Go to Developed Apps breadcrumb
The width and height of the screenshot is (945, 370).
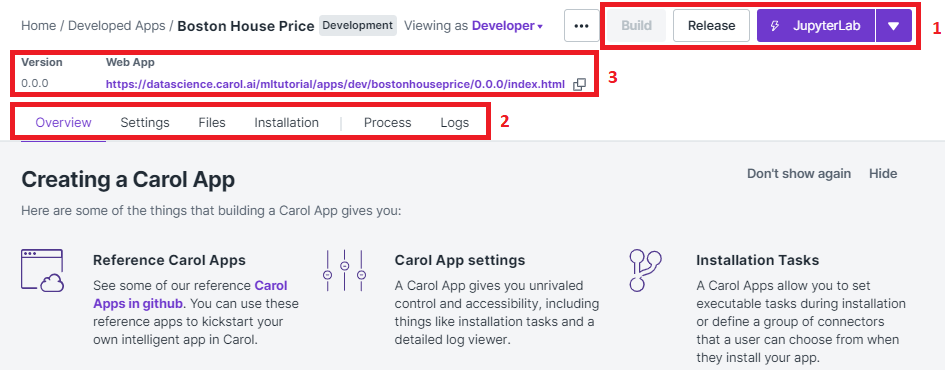click(116, 26)
